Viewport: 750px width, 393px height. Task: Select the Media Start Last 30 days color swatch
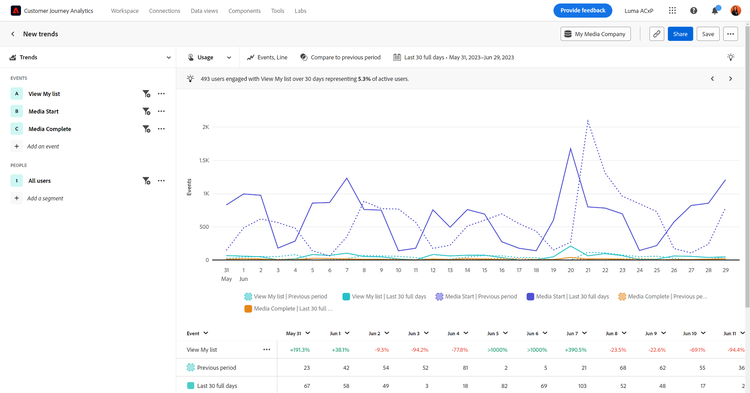point(530,296)
